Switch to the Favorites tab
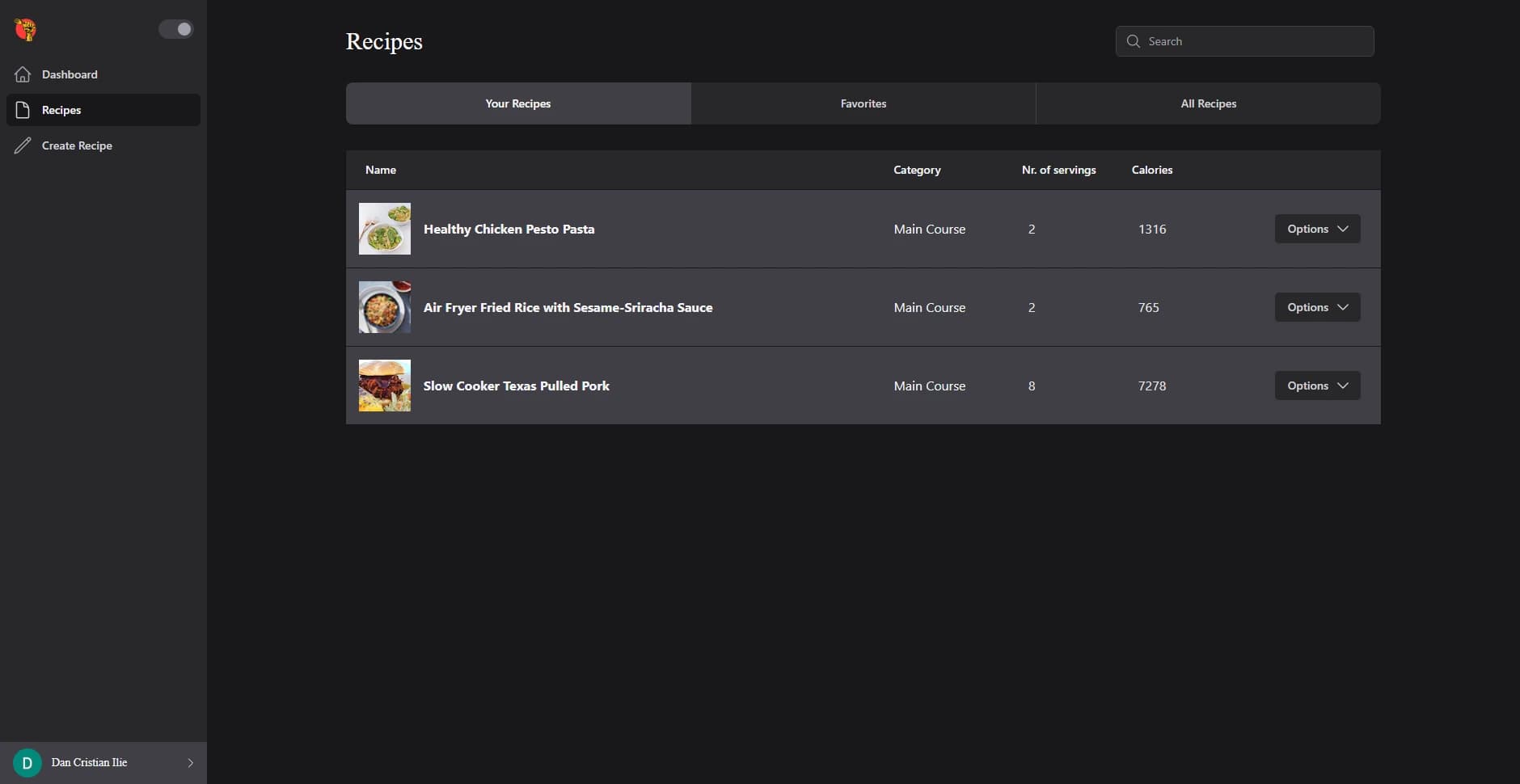Image resolution: width=1520 pixels, height=784 pixels. (x=863, y=103)
